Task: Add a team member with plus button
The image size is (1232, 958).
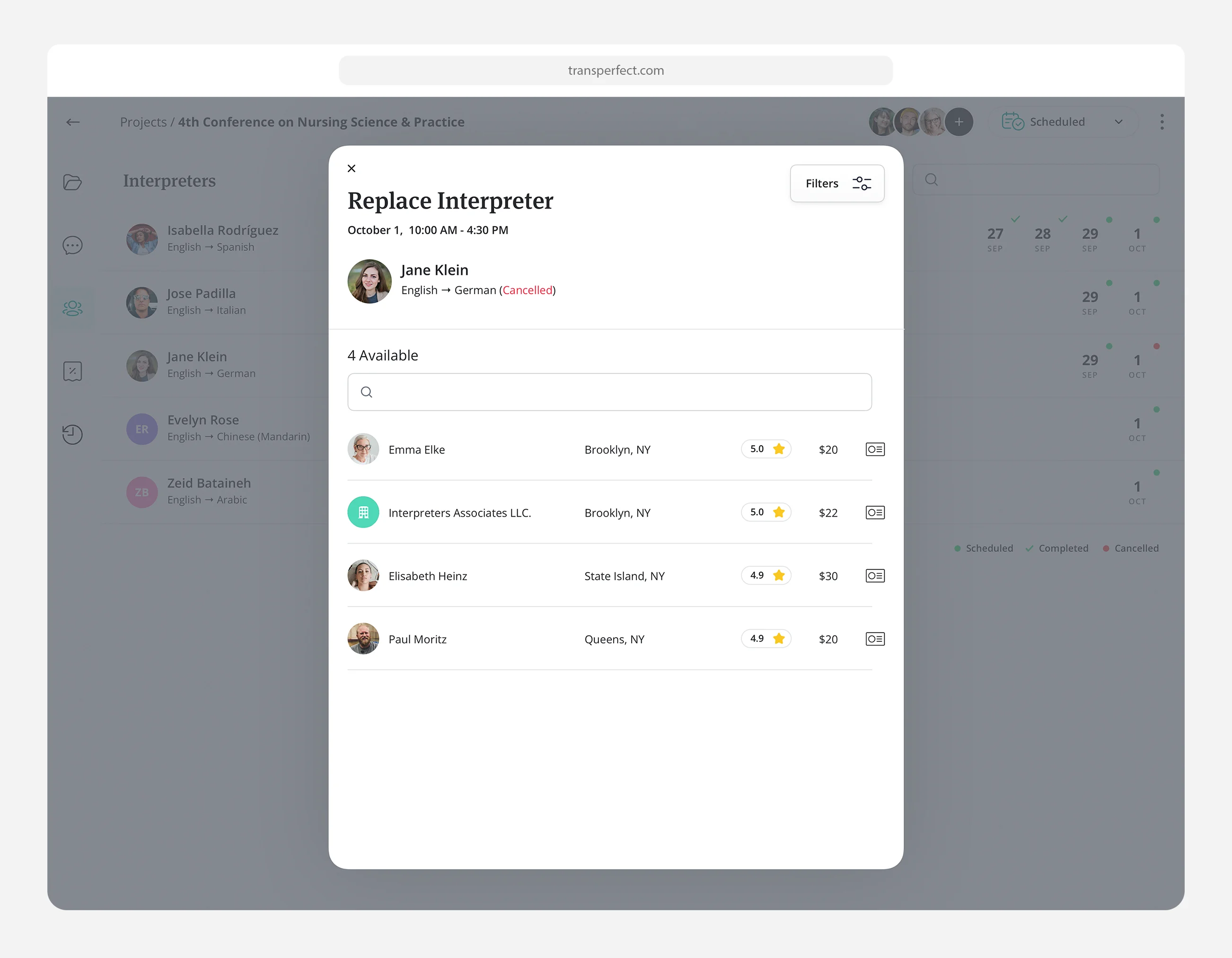Action: click(x=959, y=122)
